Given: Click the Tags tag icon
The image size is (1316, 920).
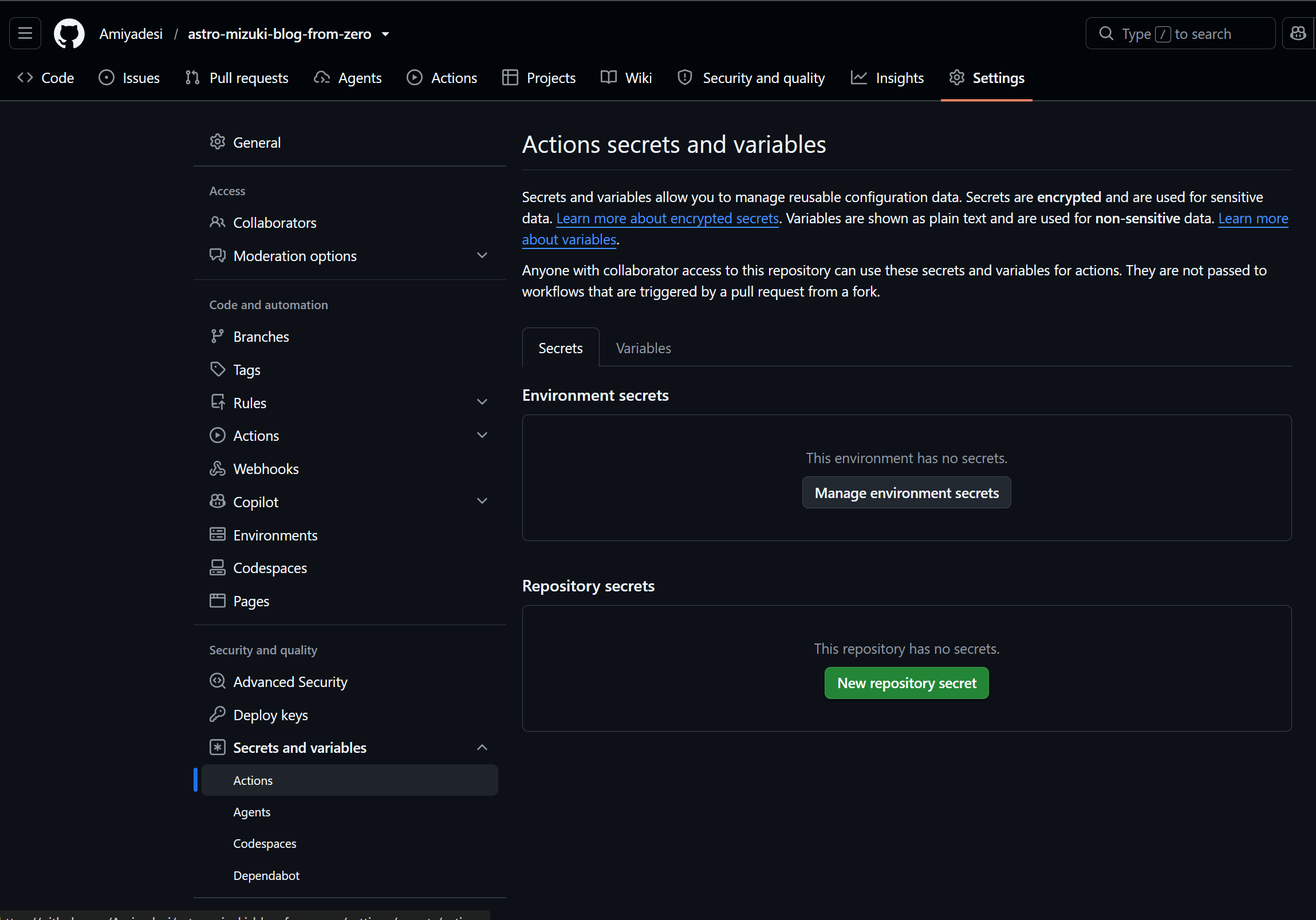Looking at the screenshot, I should (217, 369).
